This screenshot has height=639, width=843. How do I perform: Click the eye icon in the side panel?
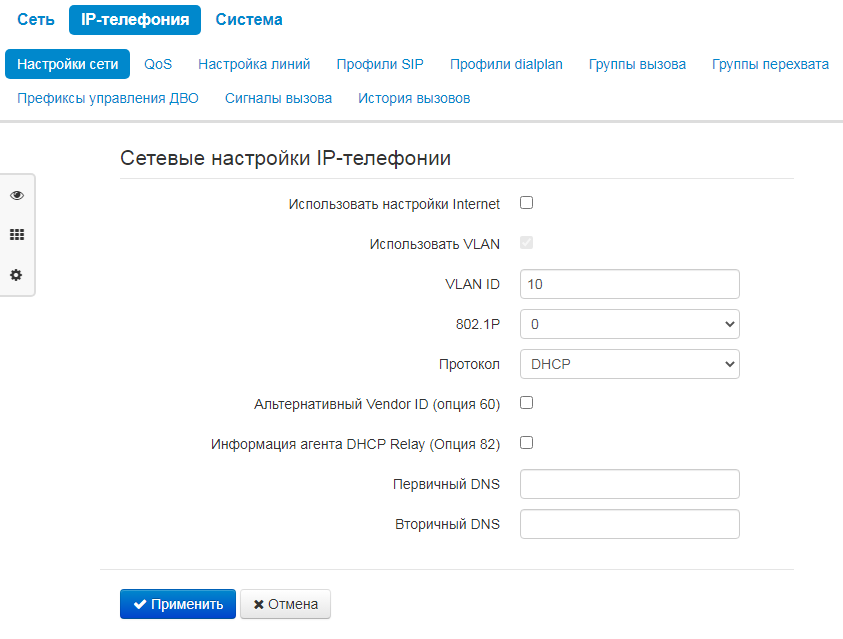coord(16,195)
